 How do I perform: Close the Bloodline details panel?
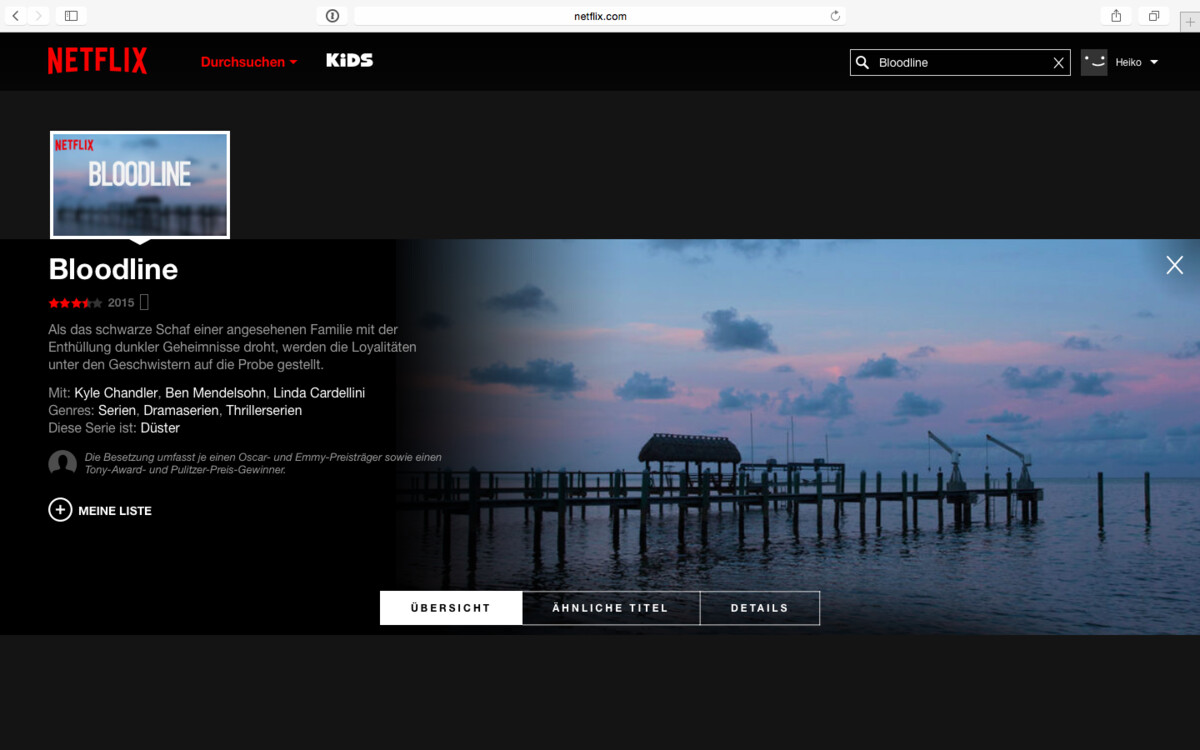pos(1175,265)
